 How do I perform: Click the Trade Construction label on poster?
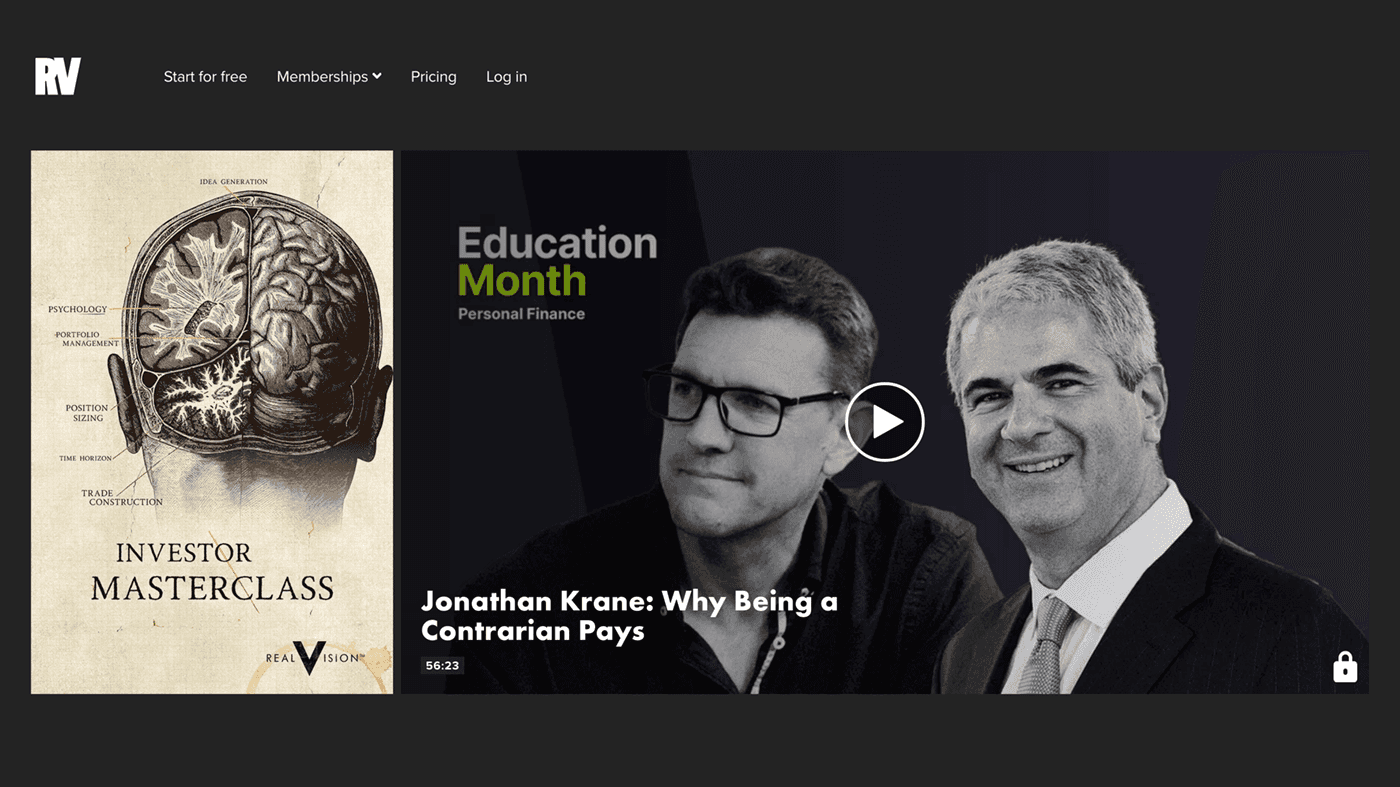[x=122, y=498]
